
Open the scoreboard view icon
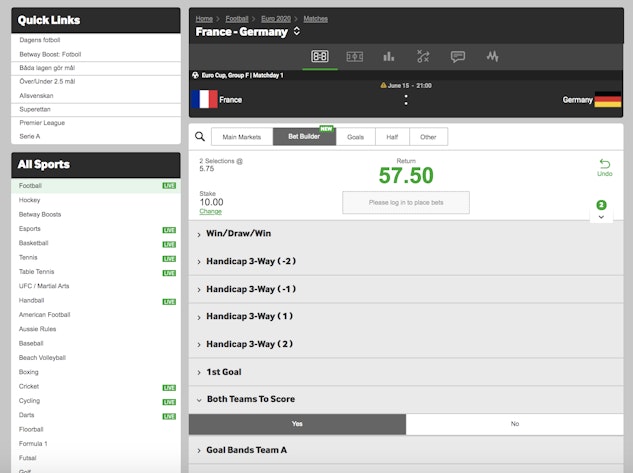(x=320, y=57)
